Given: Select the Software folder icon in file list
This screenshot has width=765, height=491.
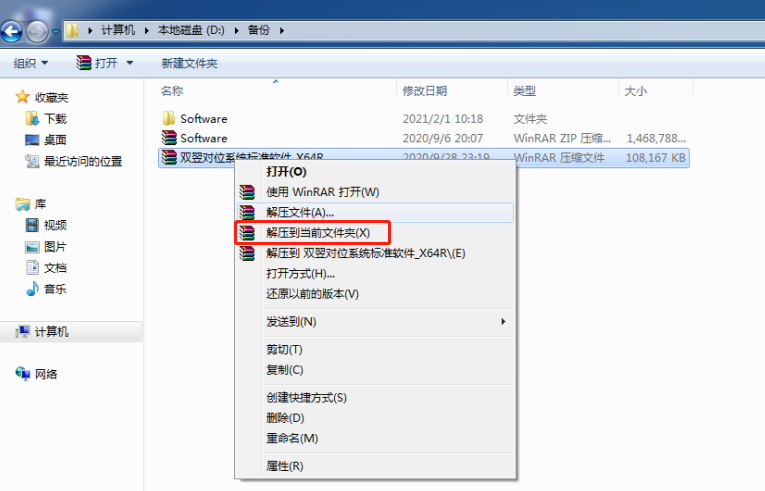Looking at the screenshot, I should (168, 118).
